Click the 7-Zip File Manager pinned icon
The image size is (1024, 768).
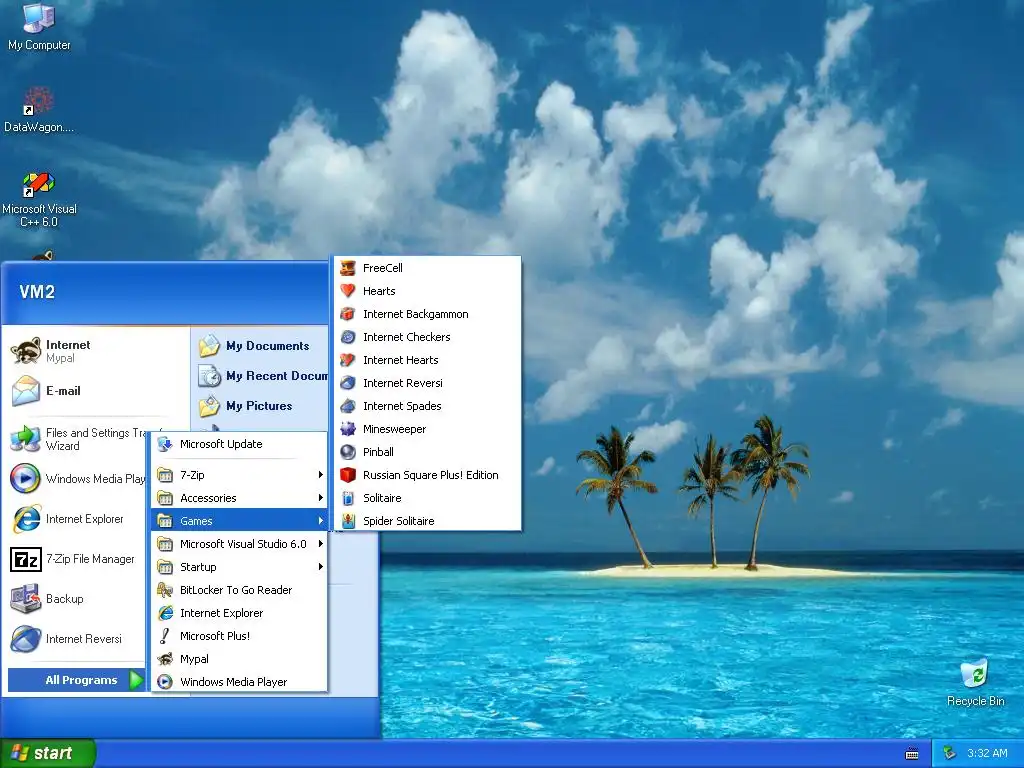(x=25, y=559)
